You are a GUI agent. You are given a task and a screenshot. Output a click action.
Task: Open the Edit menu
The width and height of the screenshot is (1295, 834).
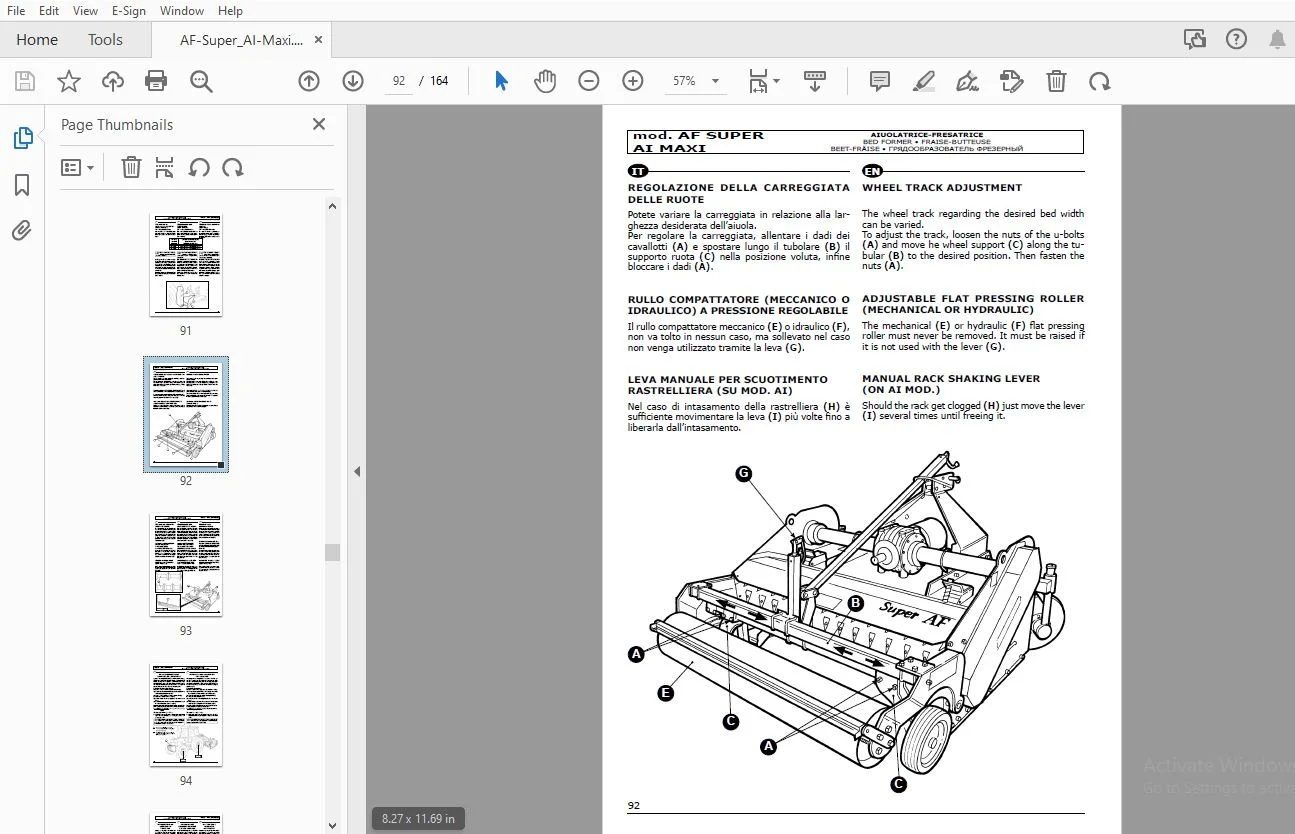pyautogui.click(x=48, y=10)
